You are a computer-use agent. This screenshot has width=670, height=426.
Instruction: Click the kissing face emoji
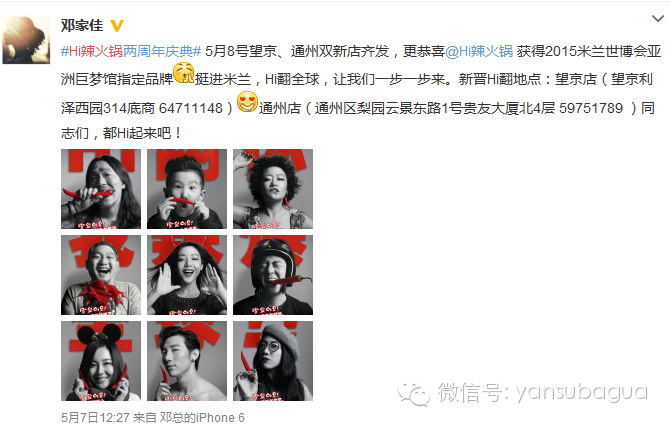point(184,73)
